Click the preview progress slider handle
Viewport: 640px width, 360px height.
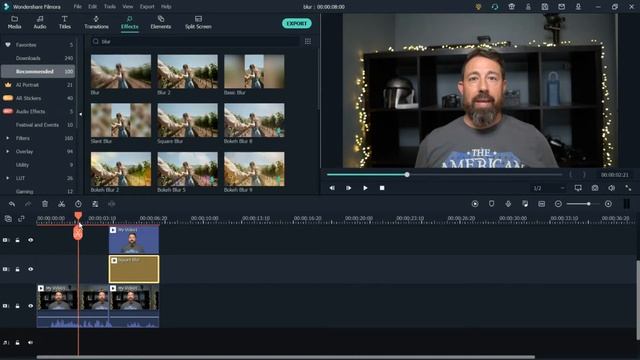(x=407, y=174)
